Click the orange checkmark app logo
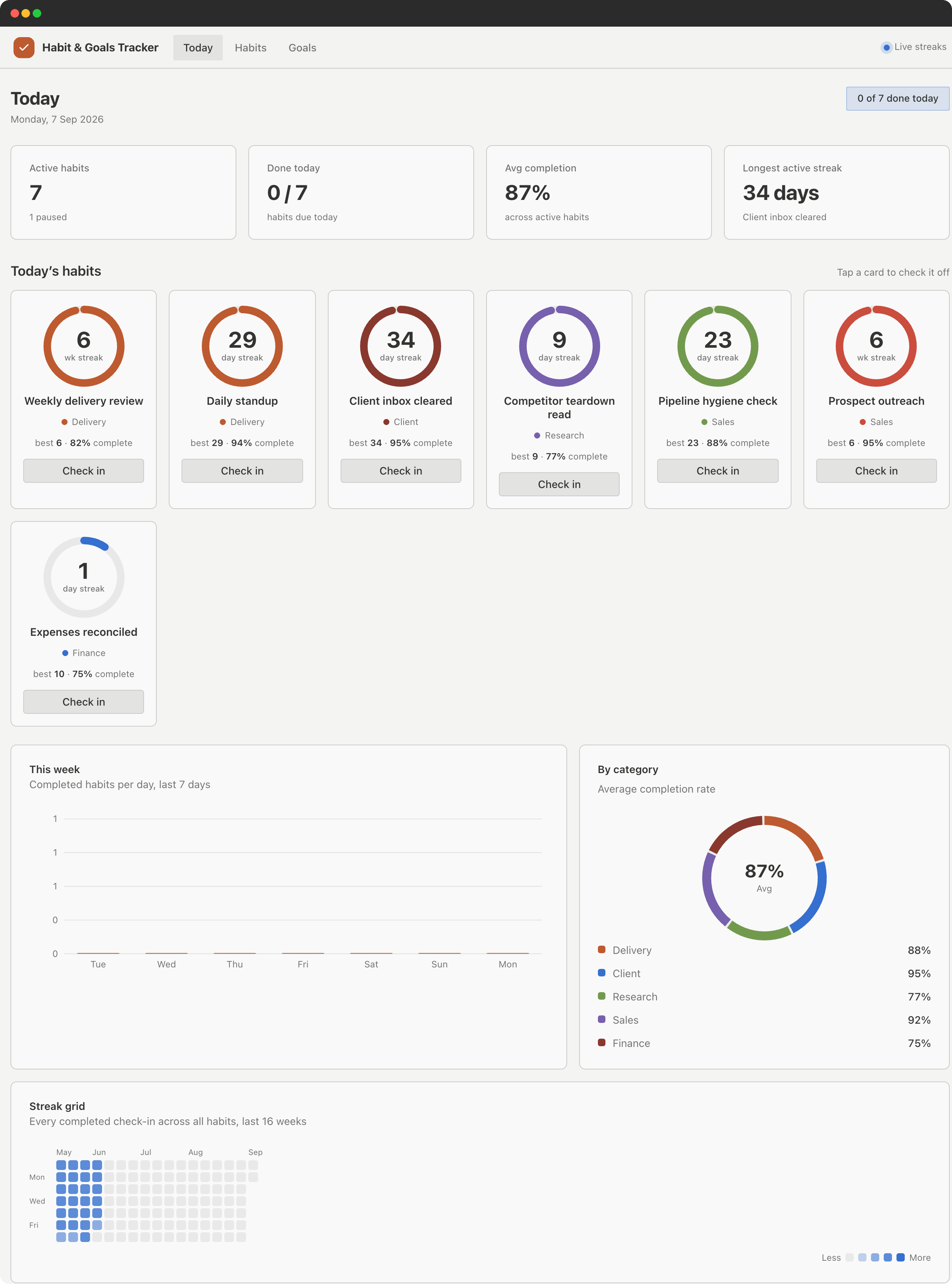 24,47
